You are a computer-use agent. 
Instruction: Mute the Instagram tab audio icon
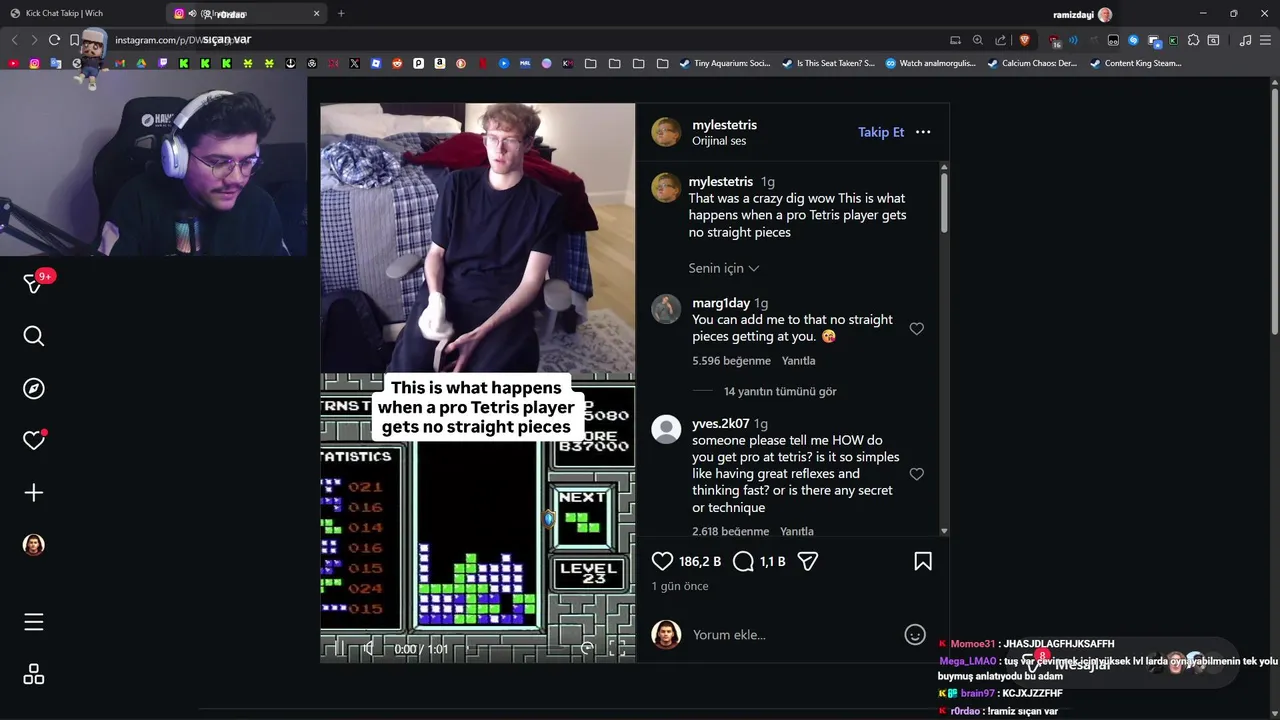click(x=192, y=13)
